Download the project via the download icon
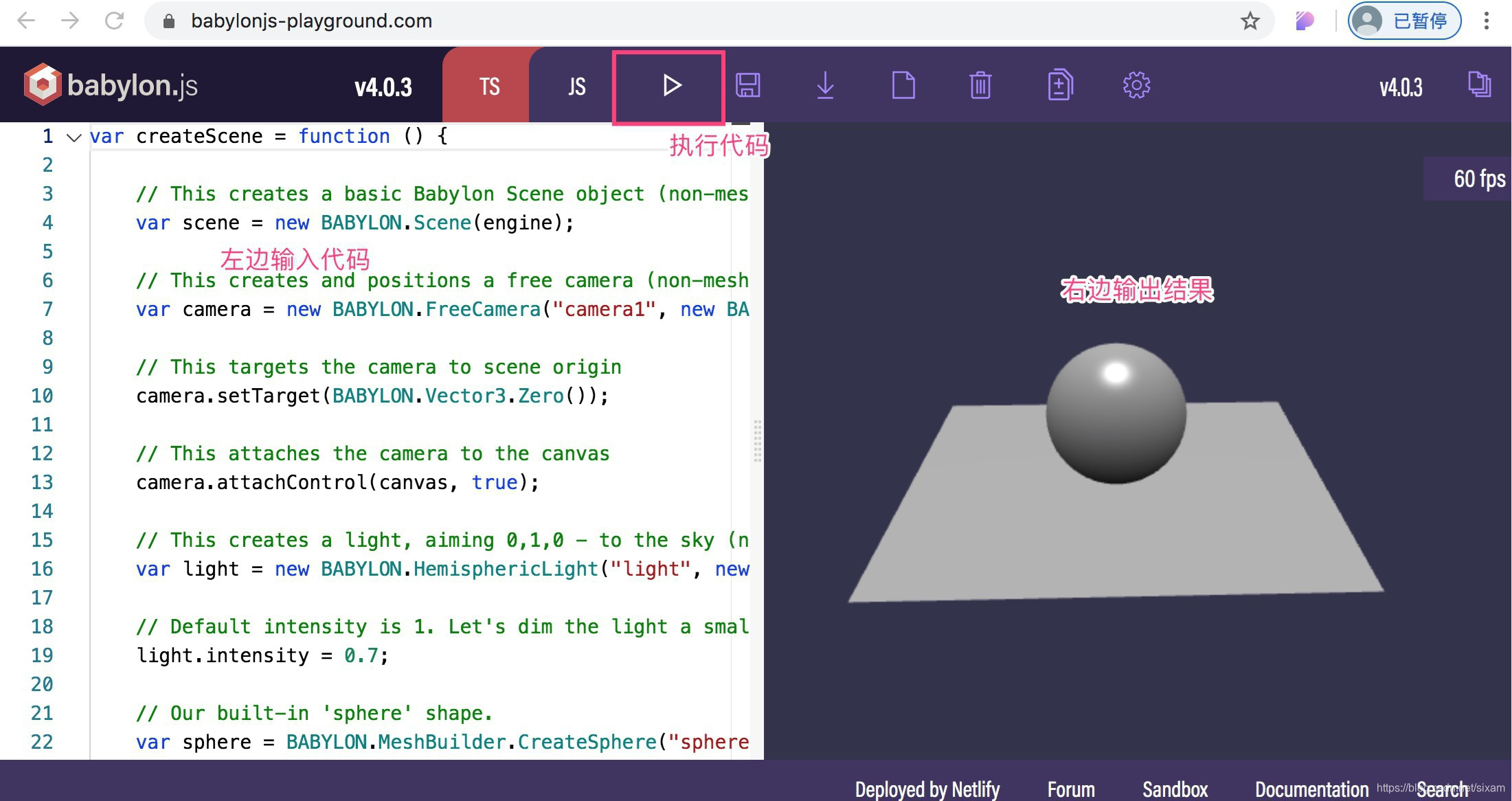This screenshot has width=1512, height=801. 825,86
